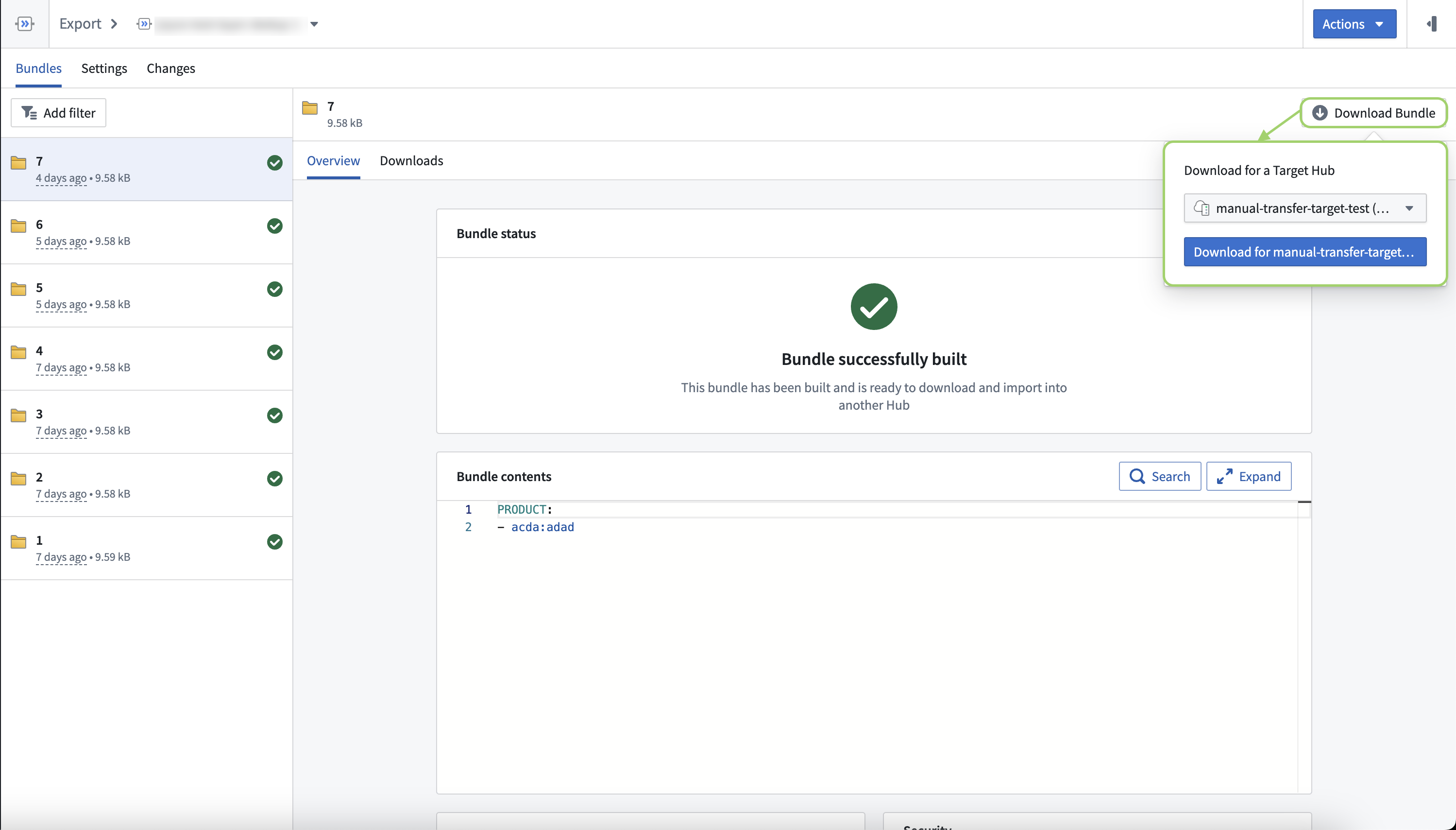This screenshot has height=830, width=1456.
Task: Click the breadcrumb chevron after Export
Action: [x=114, y=23]
